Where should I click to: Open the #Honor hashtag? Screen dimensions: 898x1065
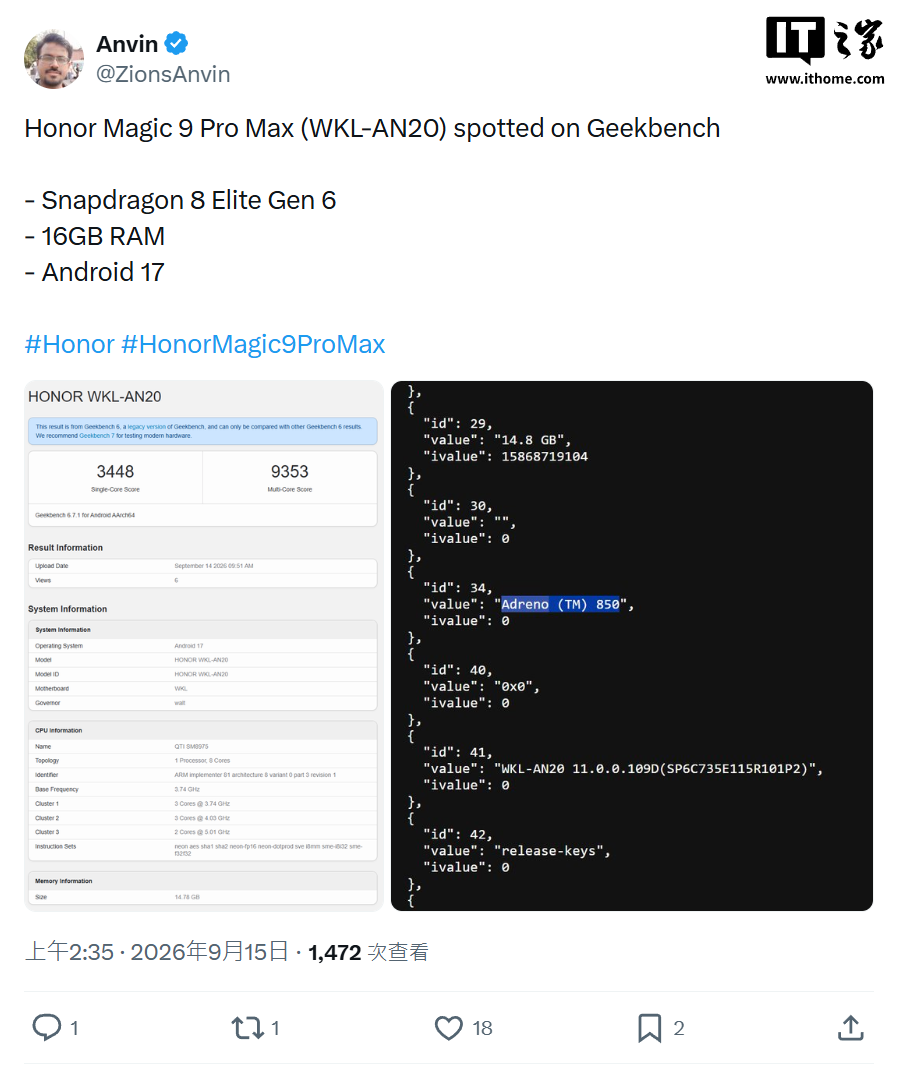pos(69,344)
